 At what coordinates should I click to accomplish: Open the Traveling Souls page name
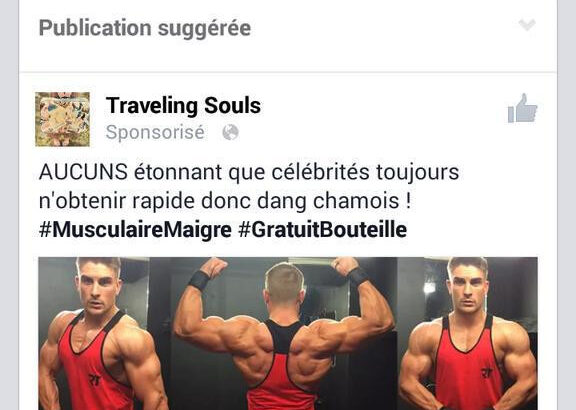coord(183,106)
